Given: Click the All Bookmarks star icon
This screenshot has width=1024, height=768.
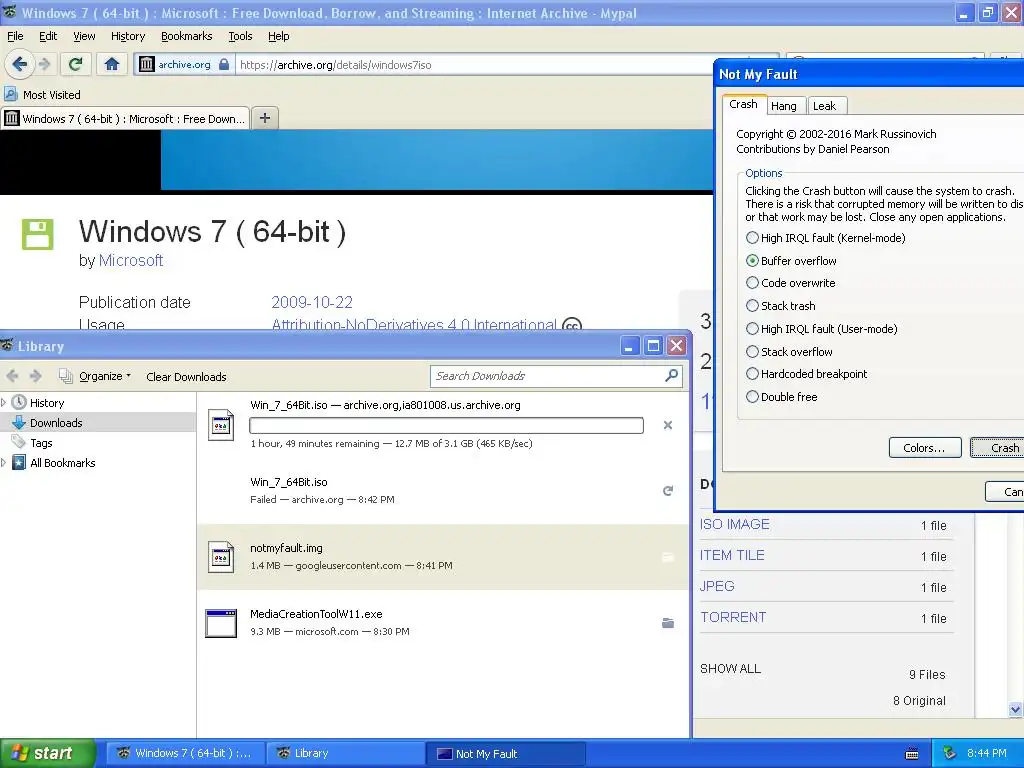Looking at the screenshot, I should pyautogui.click(x=19, y=462).
